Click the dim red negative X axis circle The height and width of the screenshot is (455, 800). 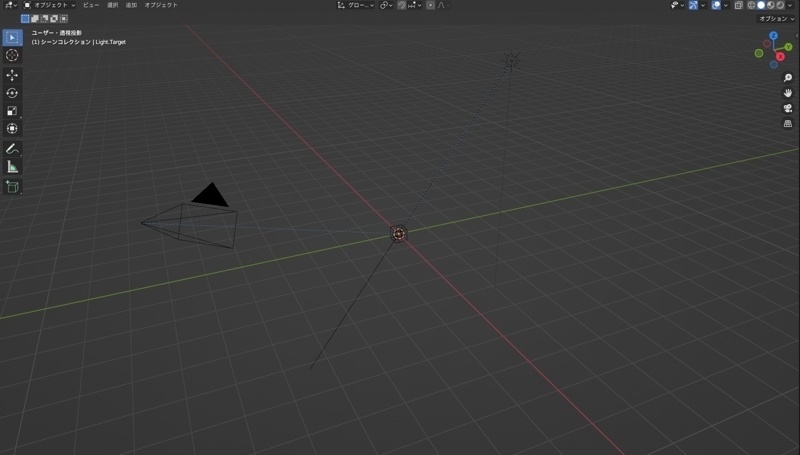click(x=767, y=44)
